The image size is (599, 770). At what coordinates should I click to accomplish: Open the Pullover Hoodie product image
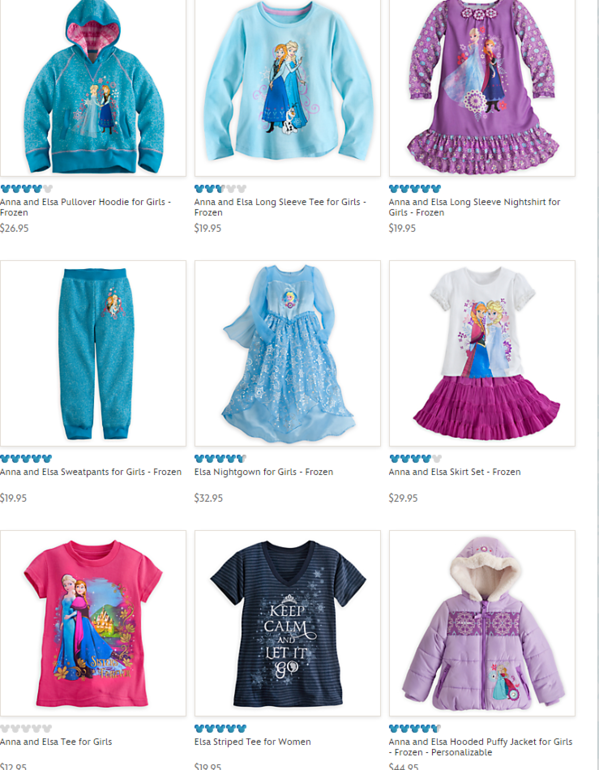93,87
